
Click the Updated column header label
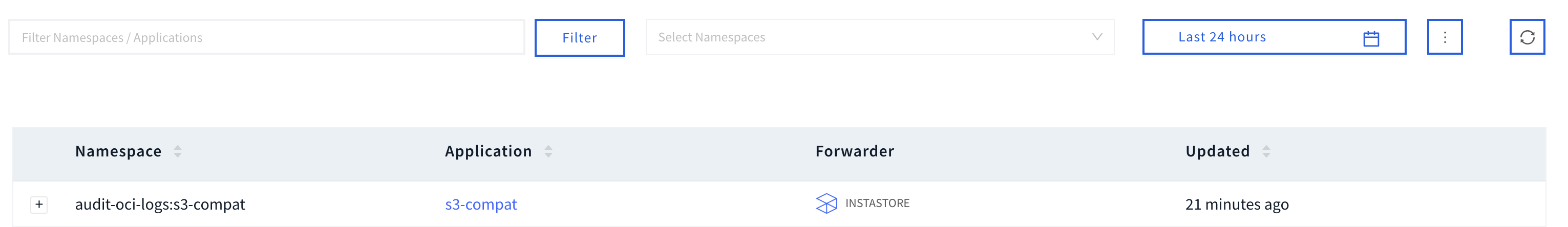coord(1217,151)
